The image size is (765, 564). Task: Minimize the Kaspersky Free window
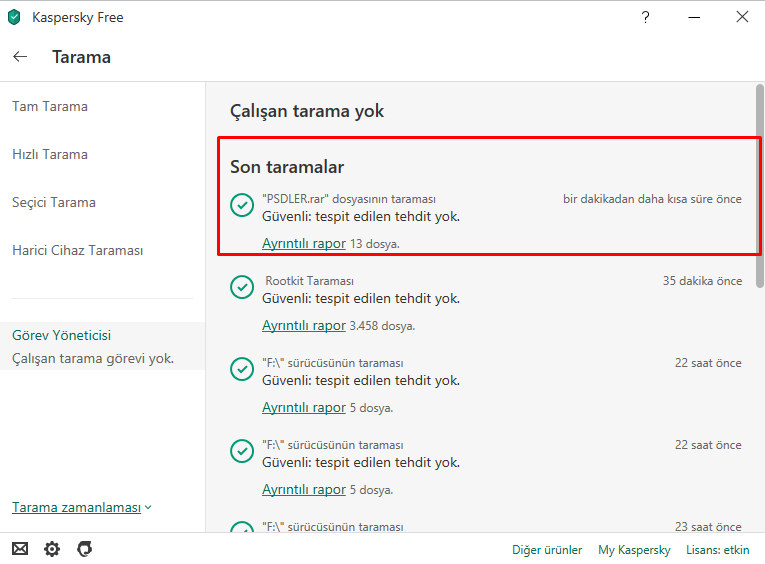pyautogui.click(x=694, y=18)
